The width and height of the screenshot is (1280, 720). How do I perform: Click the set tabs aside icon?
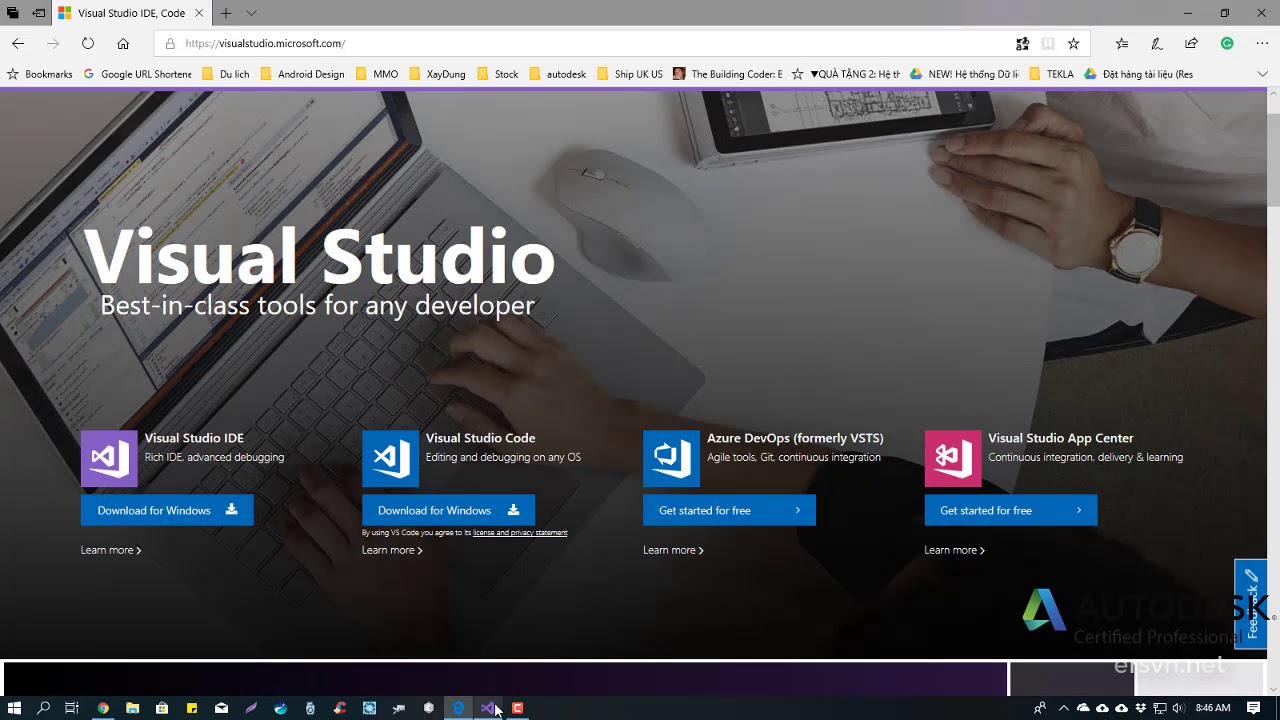pyautogui.click(x=38, y=13)
